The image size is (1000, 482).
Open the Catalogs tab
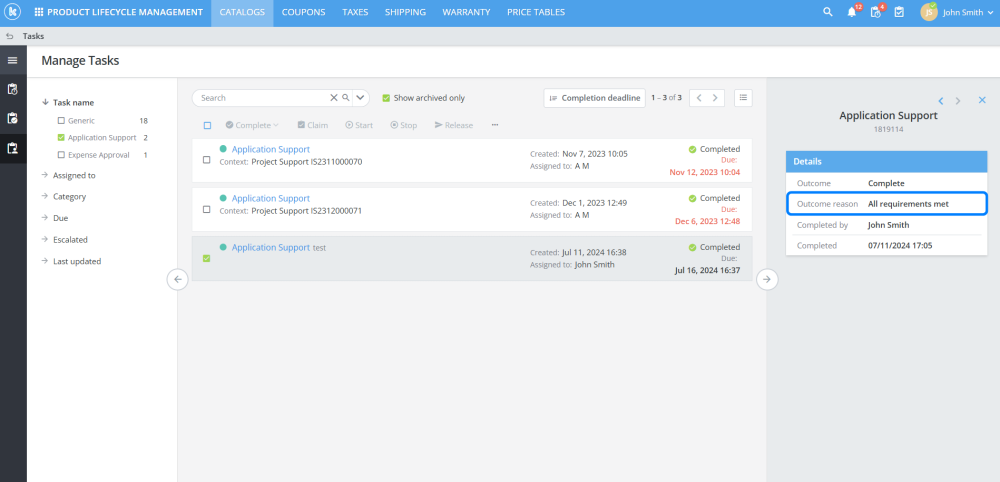[242, 12]
